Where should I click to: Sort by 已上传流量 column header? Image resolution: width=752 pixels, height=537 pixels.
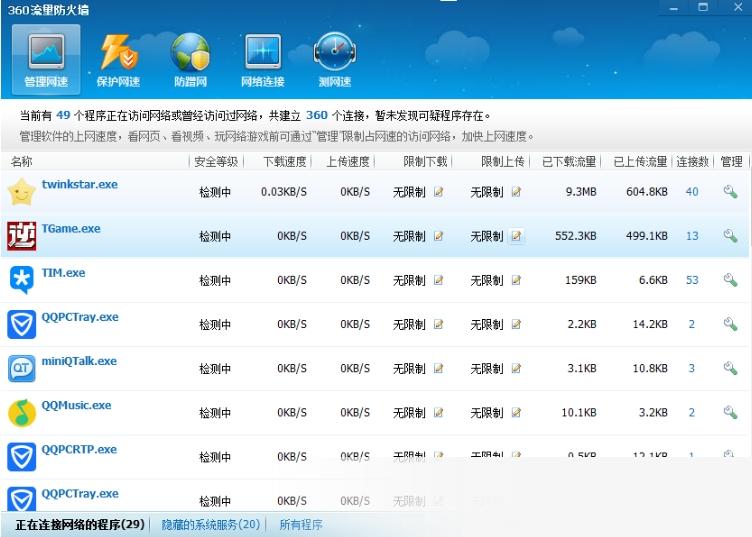click(640, 162)
